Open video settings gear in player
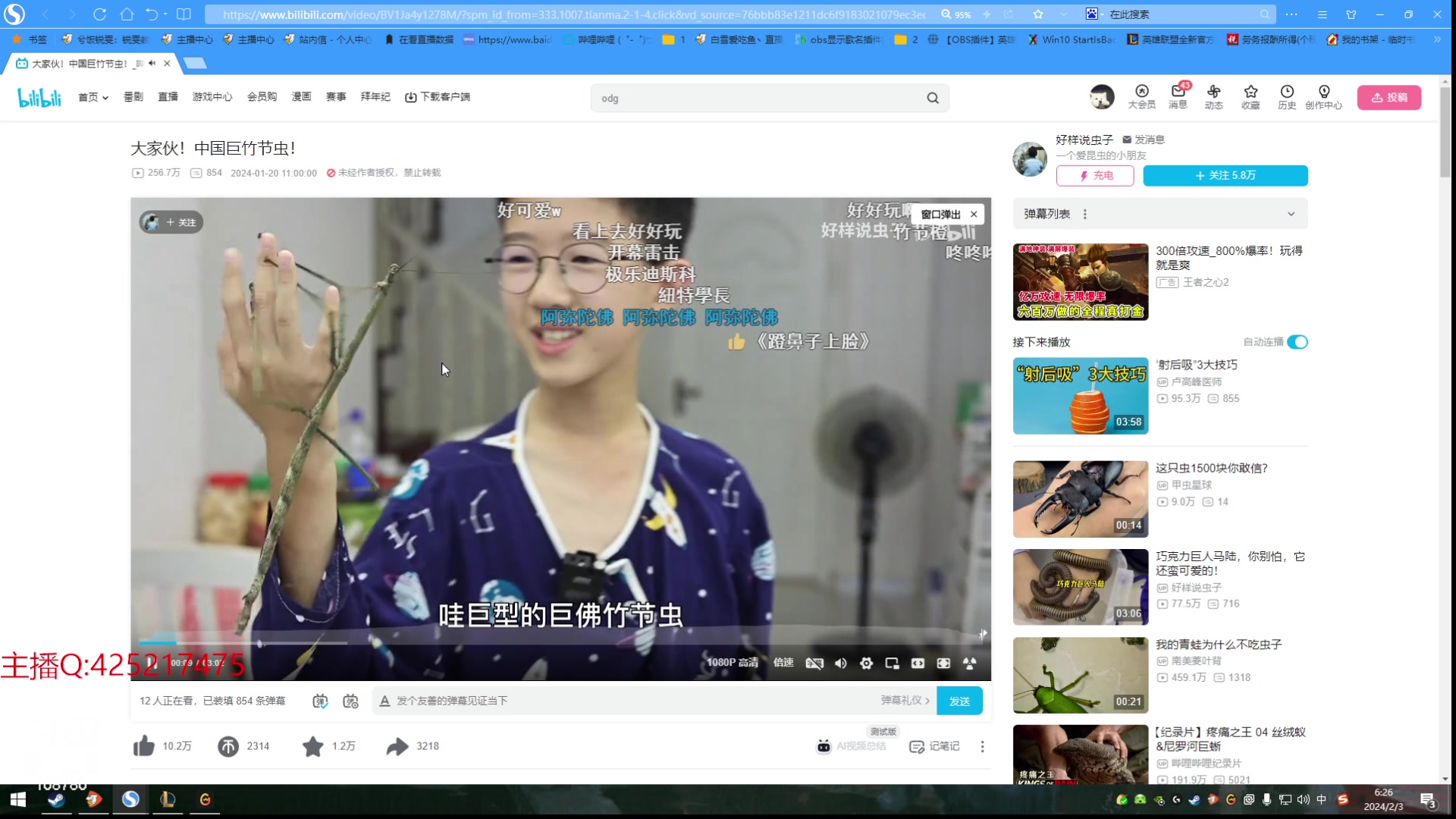 point(866,664)
